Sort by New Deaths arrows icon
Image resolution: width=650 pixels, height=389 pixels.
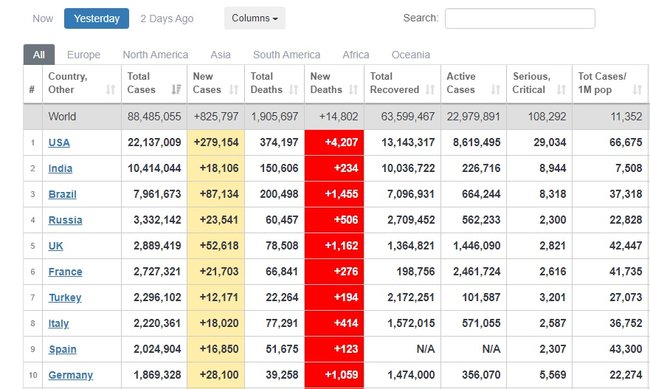(x=353, y=90)
